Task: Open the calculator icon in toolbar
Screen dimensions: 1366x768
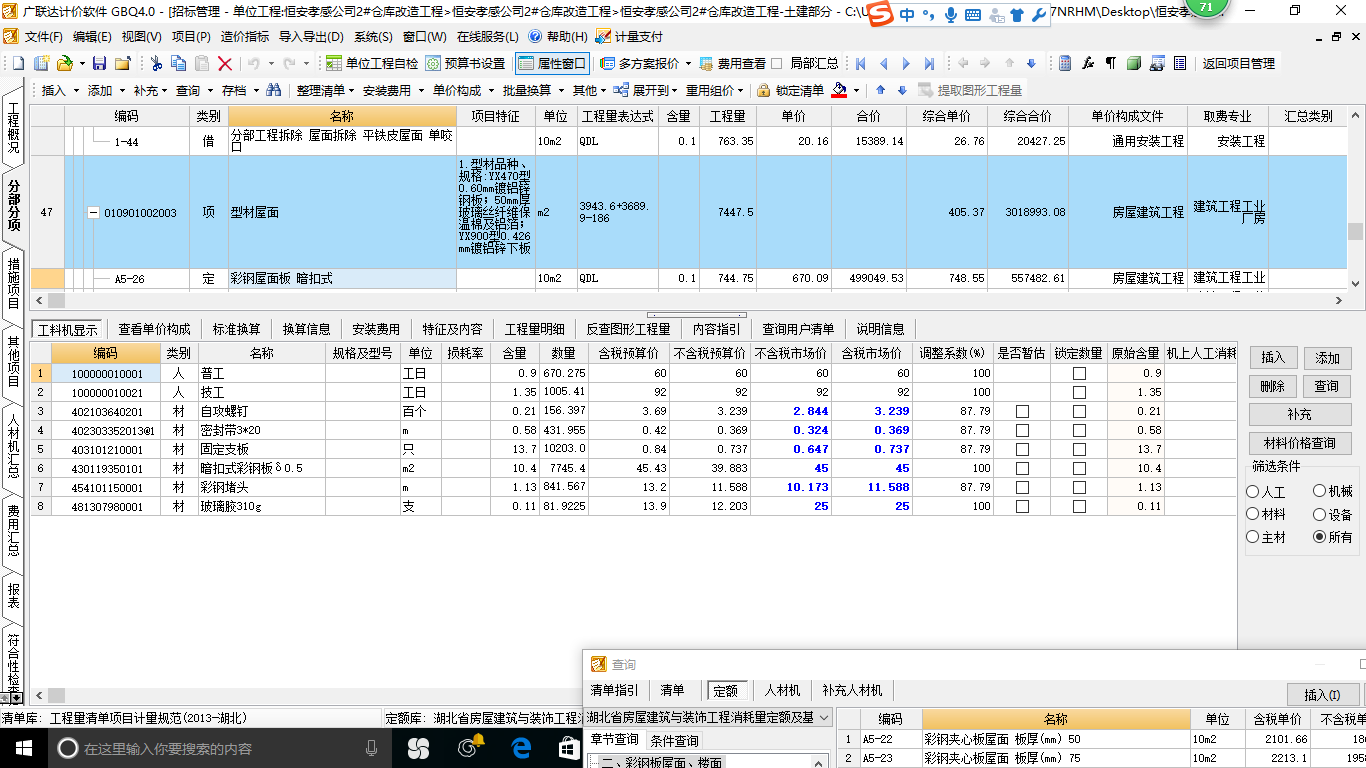Action: tap(1065, 63)
